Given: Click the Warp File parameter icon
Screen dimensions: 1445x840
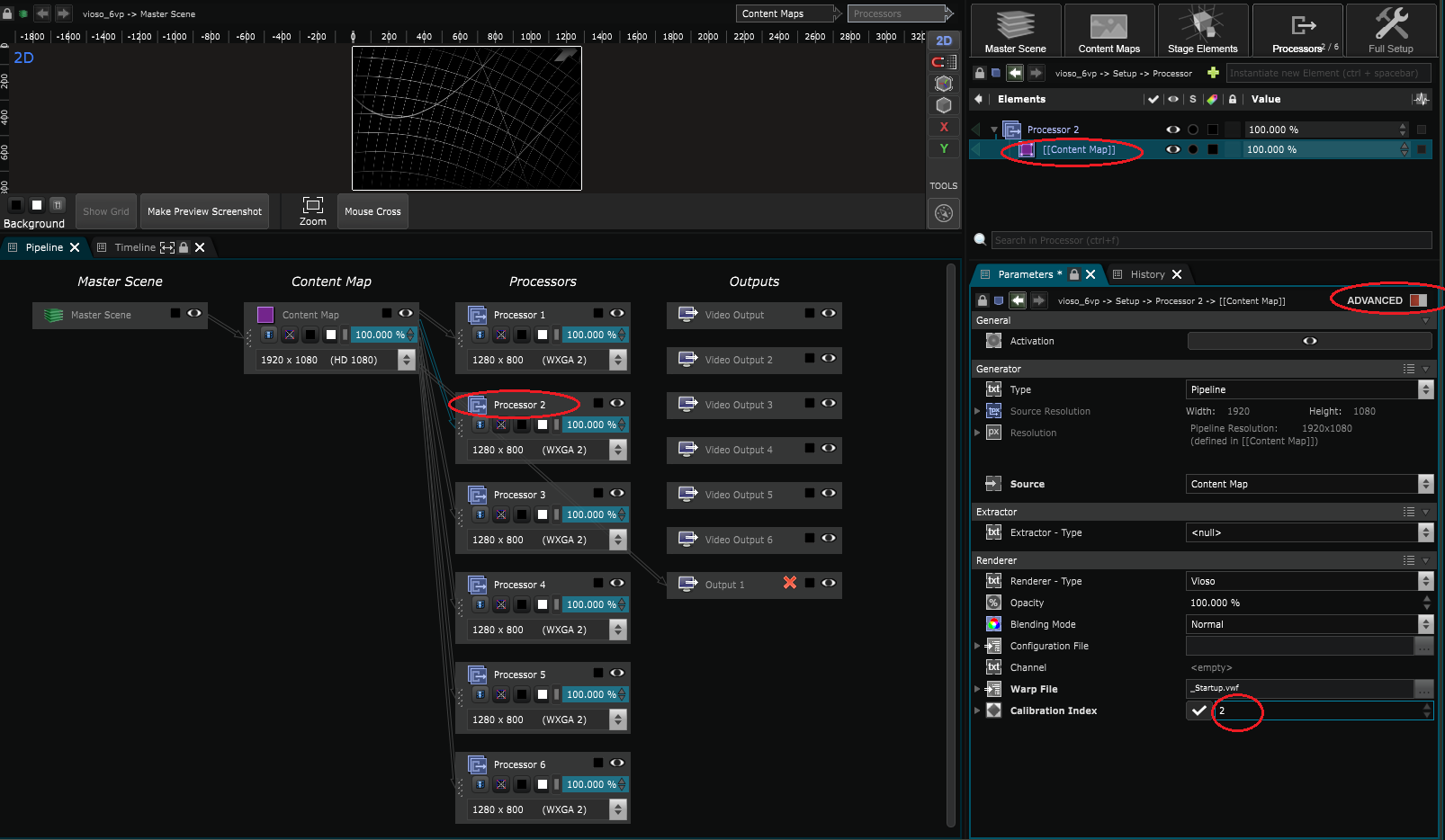Looking at the screenshot, I should tap(993, 689).
